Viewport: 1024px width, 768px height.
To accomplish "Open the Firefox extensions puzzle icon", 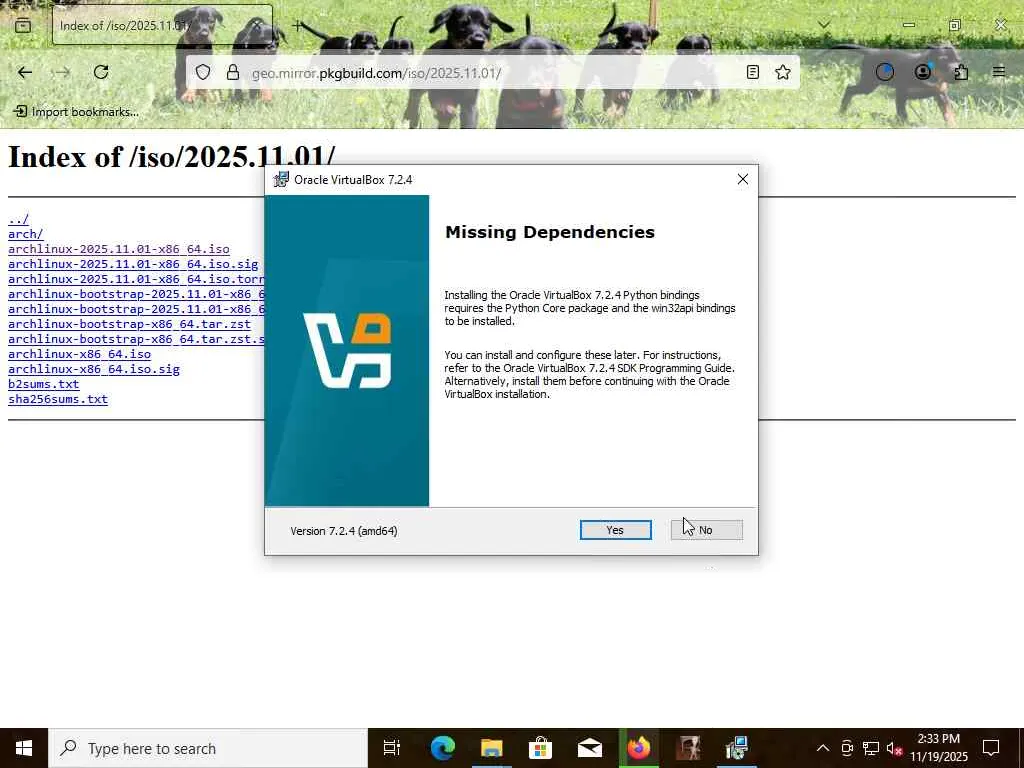I will [x=961, y=72].
